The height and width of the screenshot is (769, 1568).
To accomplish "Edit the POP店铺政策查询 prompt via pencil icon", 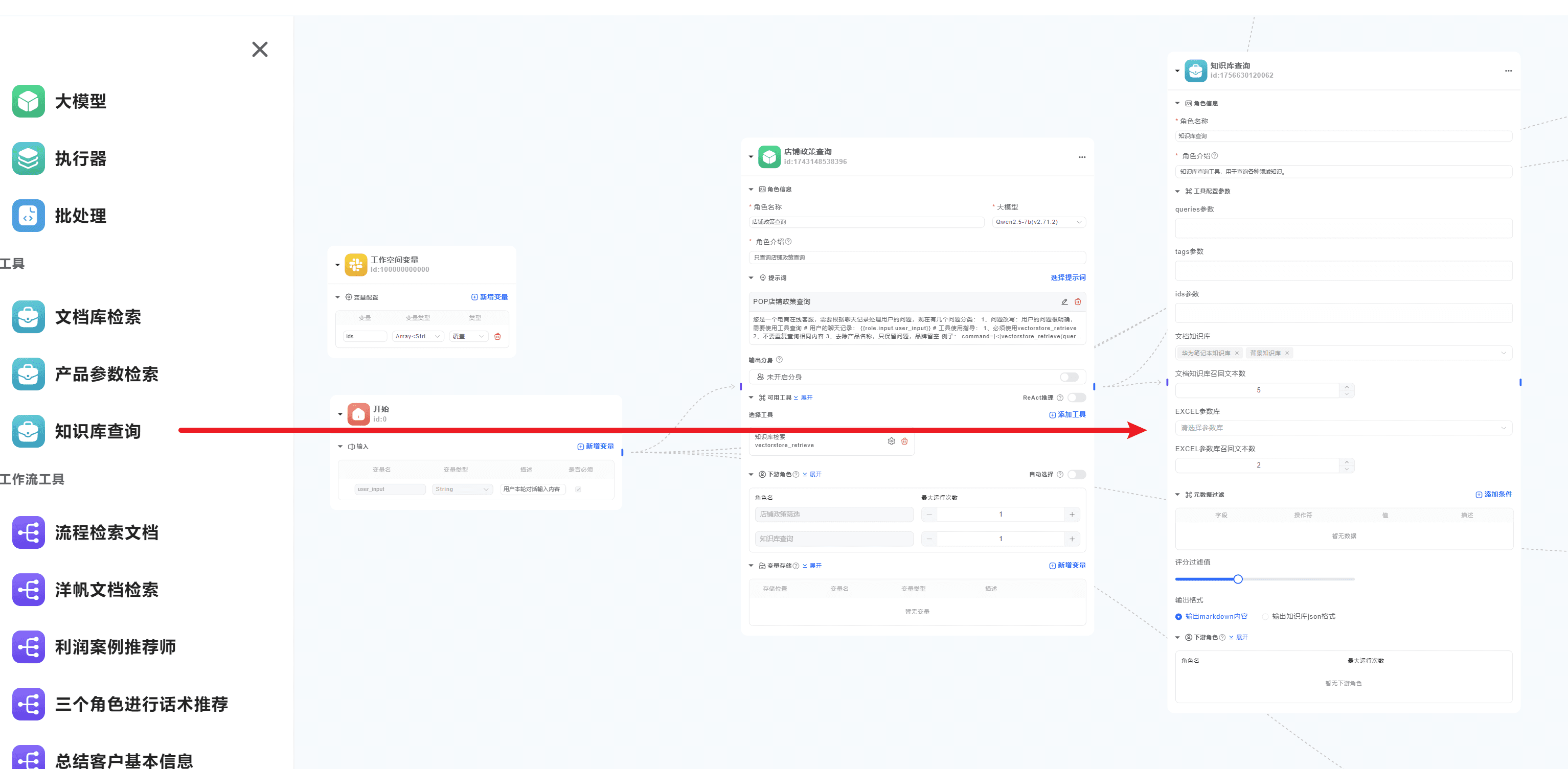I will coord(1064,302).
